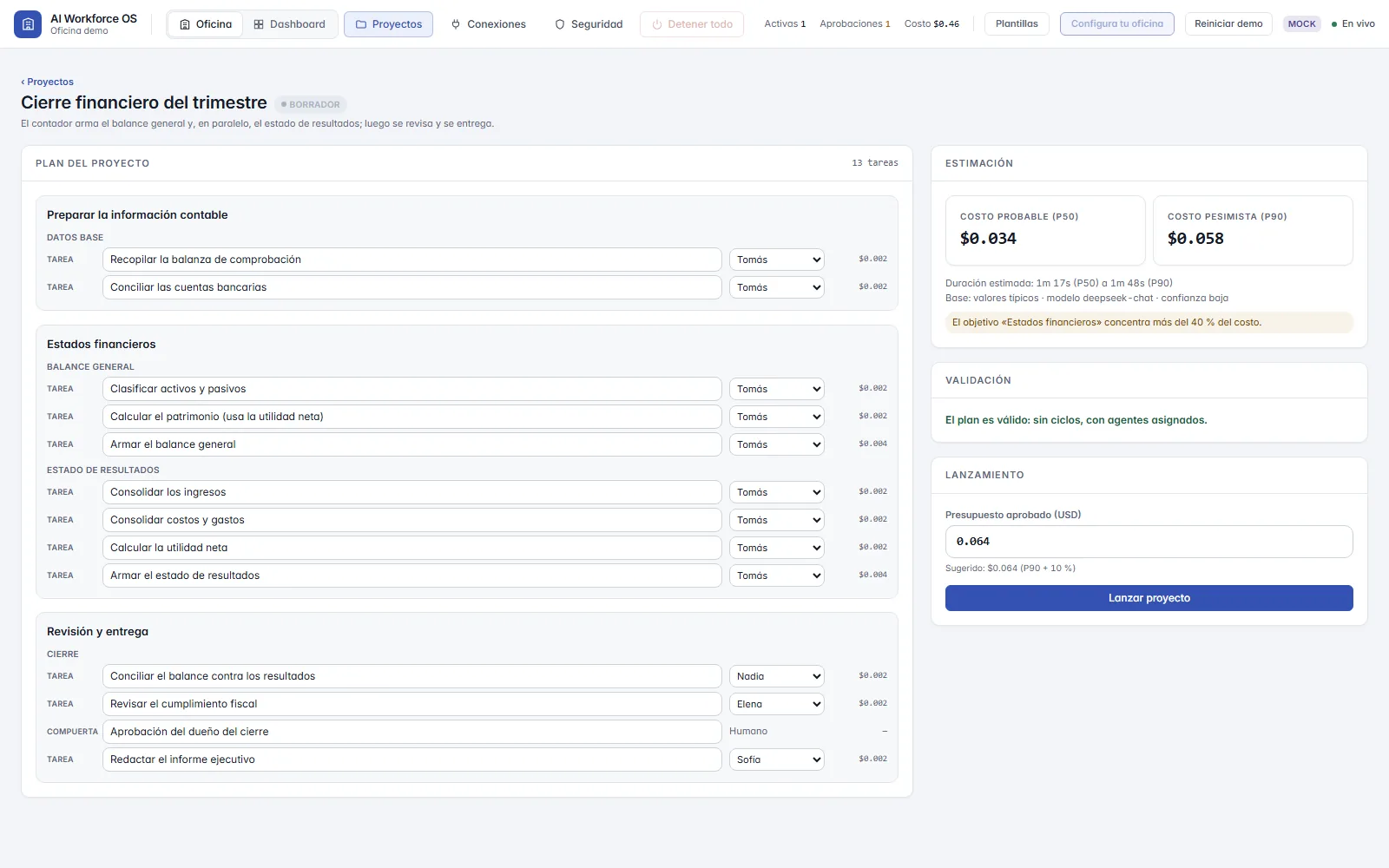
Task: Click the Estados financieros cost warning notice
Action: coord(1149,322)
